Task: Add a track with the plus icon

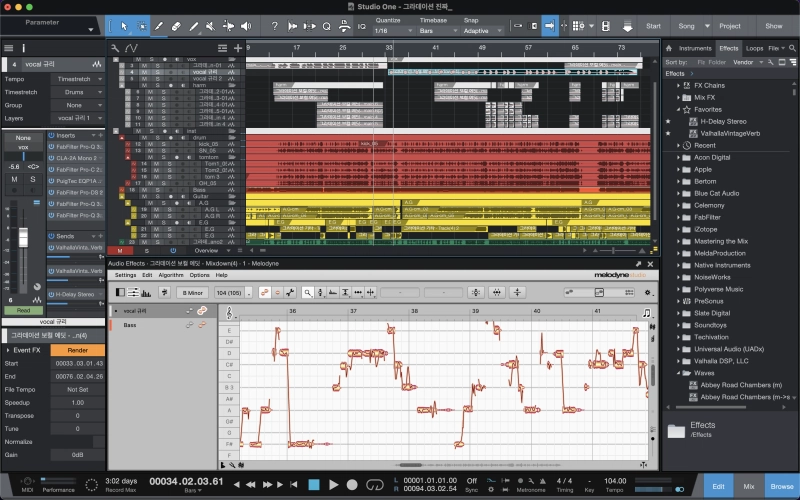Action: [x=237, y=47]
